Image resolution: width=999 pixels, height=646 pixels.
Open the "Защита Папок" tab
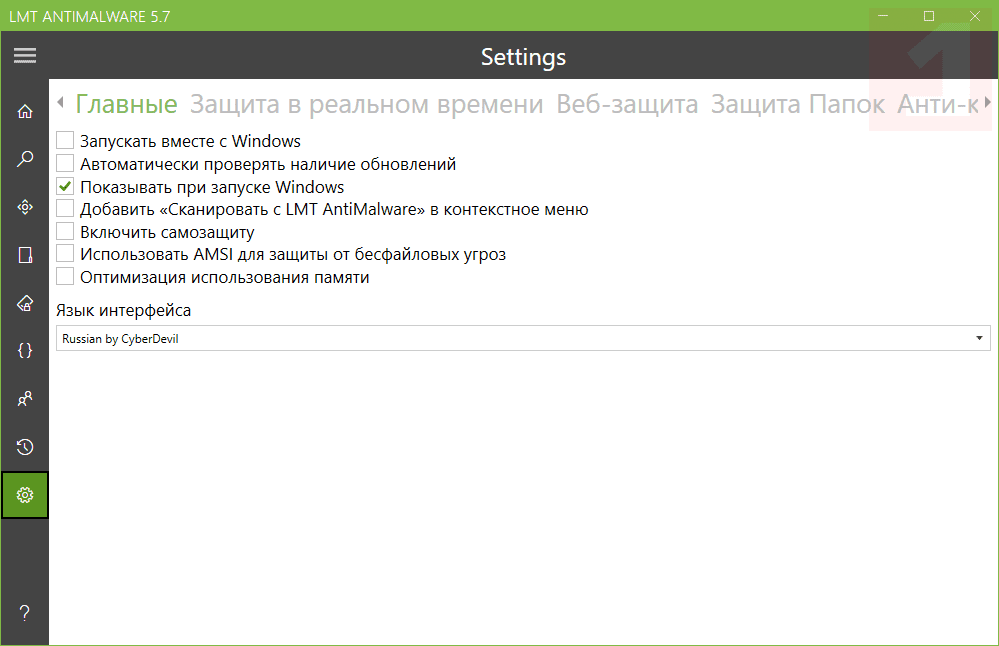[x=797, y=104]
